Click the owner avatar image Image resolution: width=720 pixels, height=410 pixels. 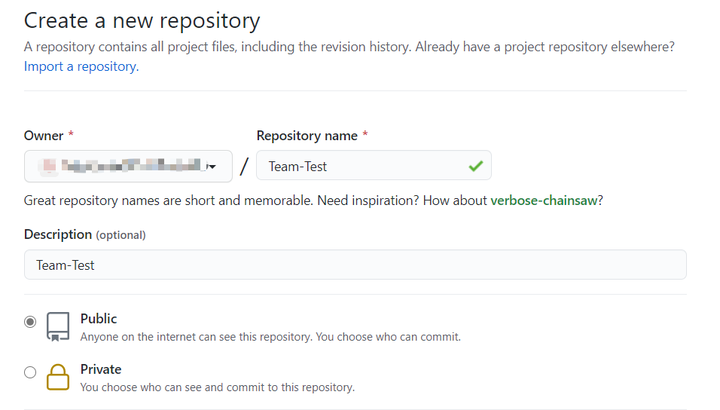click(x=49, y=166)
